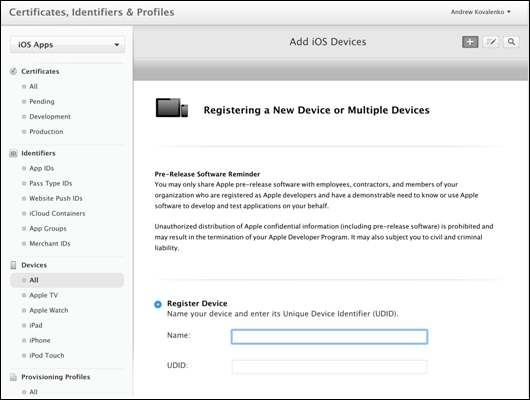The width and height of the screenshot is (530, 400).
Task: Click the Provisioning Profiles heading
Action: pos(56,377)
